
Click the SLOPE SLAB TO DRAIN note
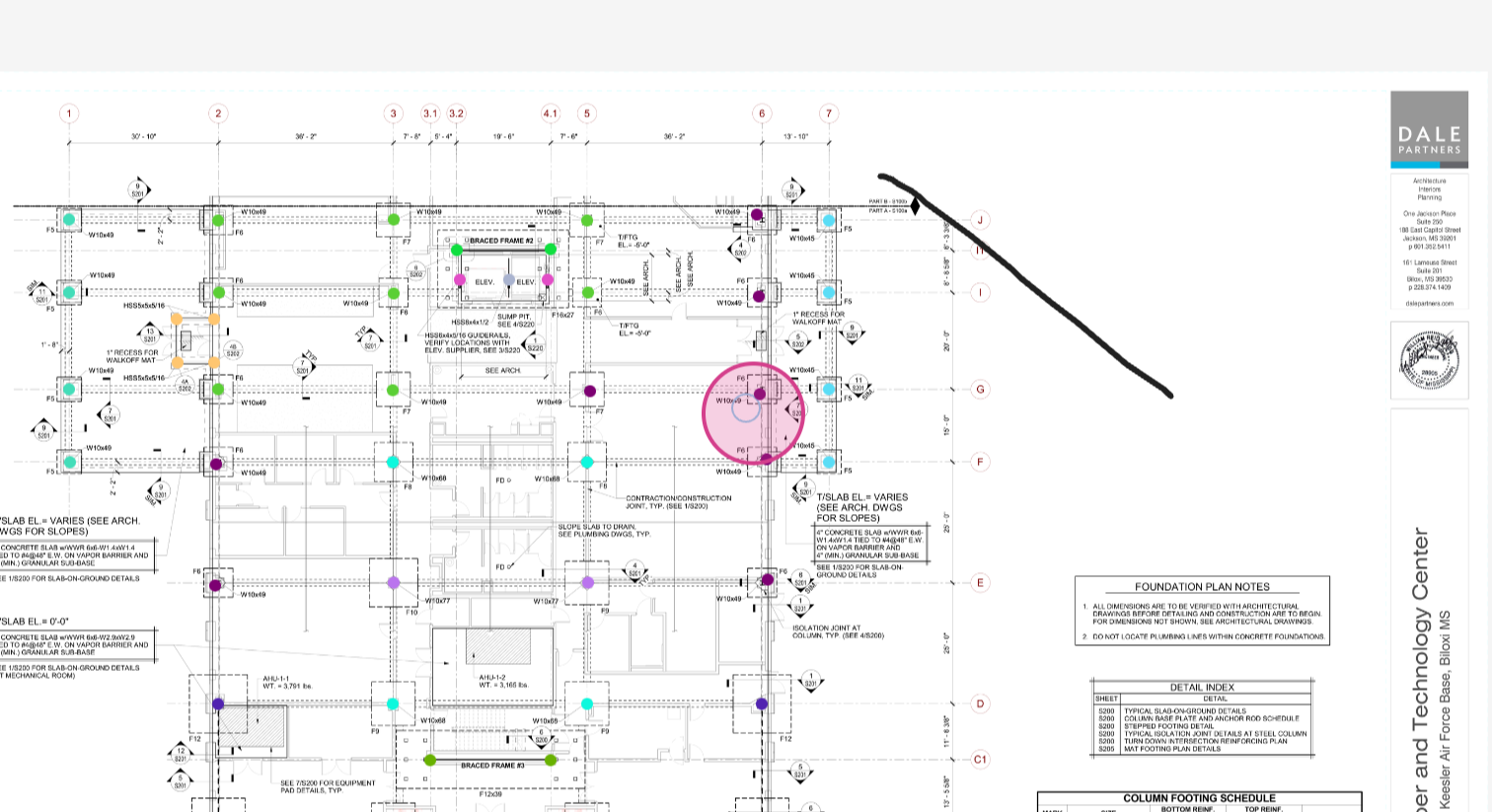605,531
